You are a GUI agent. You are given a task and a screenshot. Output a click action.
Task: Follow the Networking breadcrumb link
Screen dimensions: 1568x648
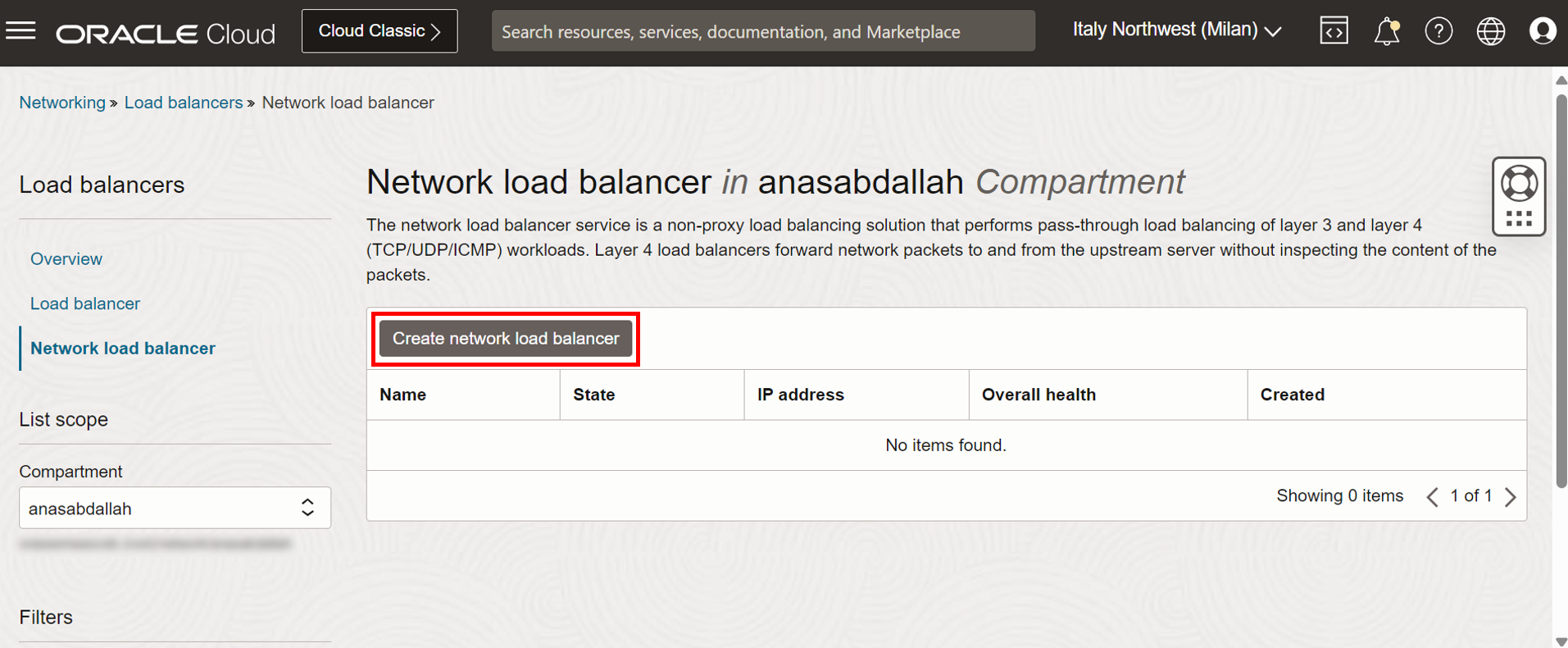62,103
